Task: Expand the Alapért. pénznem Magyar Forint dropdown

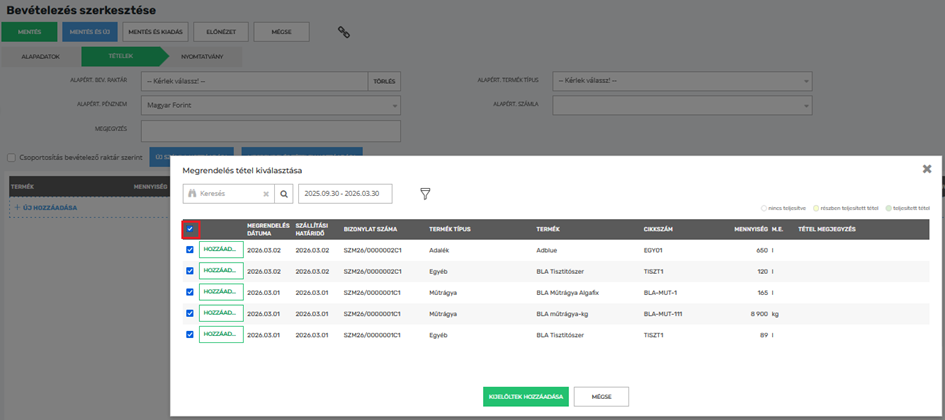Action: point(270,105)
